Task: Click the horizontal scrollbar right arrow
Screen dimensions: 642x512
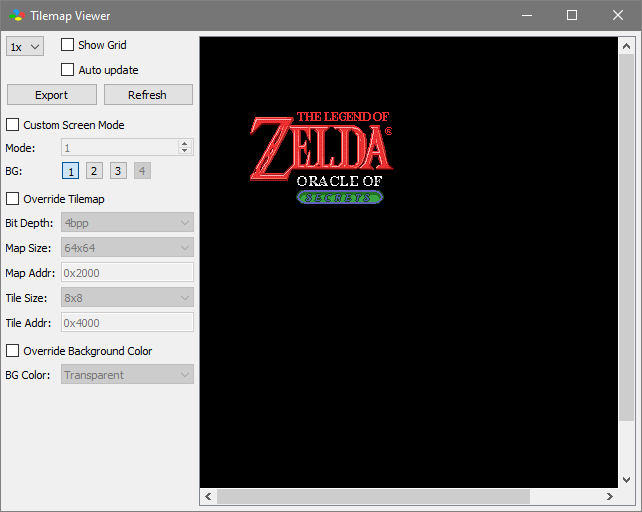Action: tap(610, 496)
